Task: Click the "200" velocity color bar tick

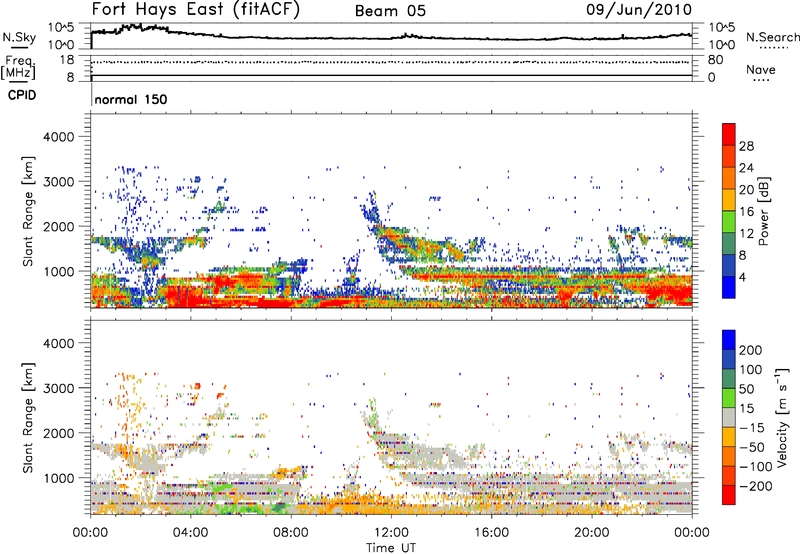Action: click(x=751, y=350)
